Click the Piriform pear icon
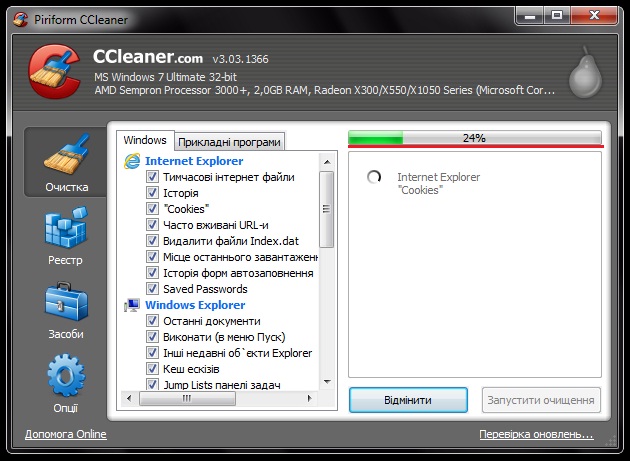This screenshot has height=461, width=630. [x=585, y=72]
